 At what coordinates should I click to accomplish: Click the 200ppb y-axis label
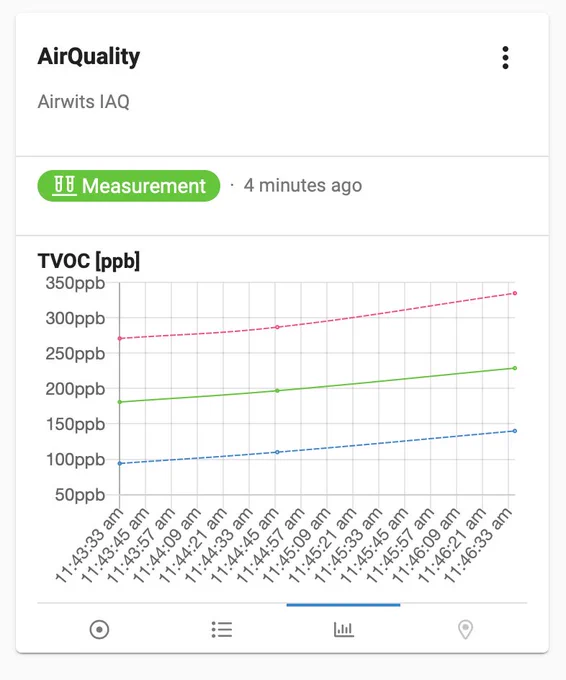75,389
